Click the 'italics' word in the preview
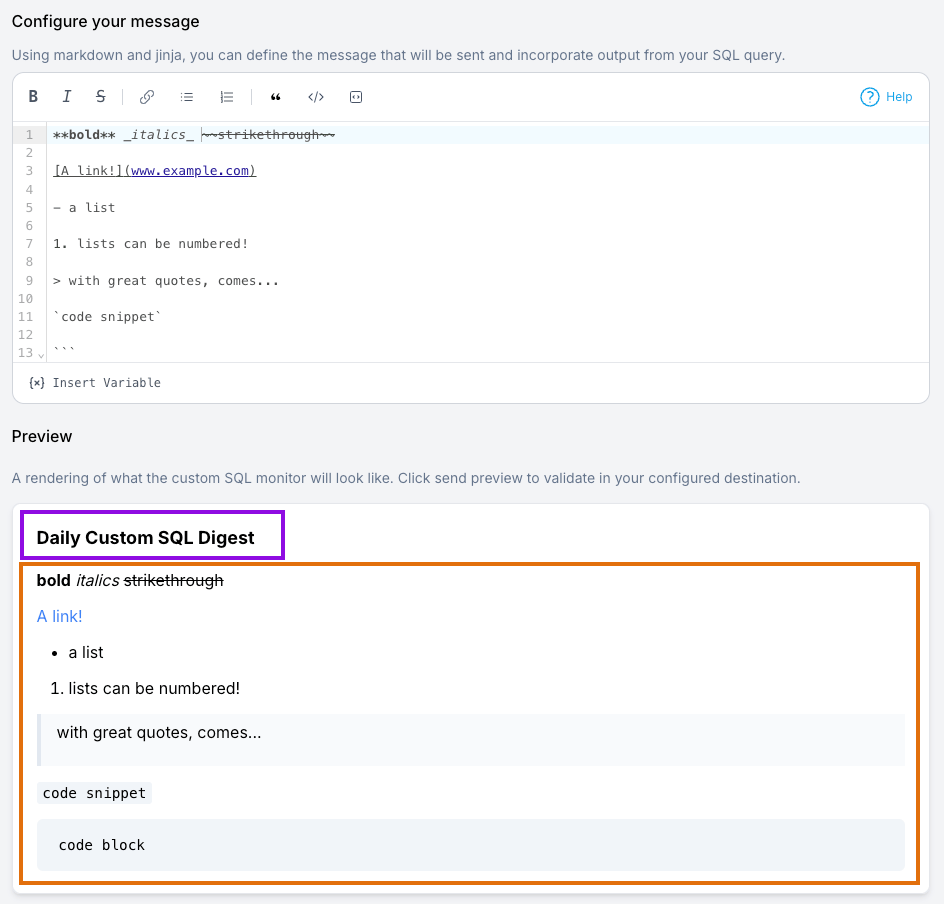 coord(98,580)
